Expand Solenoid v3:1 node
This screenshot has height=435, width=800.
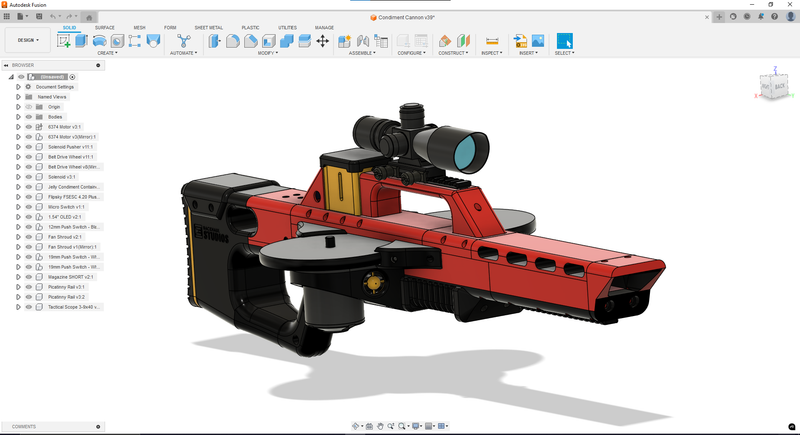18,177
